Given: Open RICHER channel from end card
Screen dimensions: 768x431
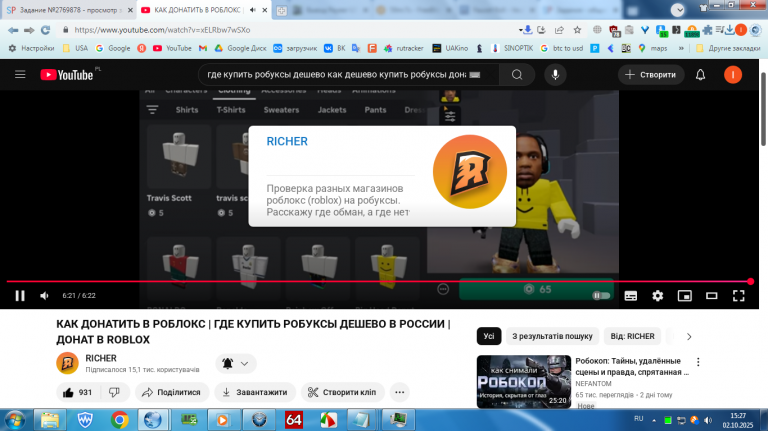Looking at the screenshot, I should pyautogui.click(x=287, y=141).
